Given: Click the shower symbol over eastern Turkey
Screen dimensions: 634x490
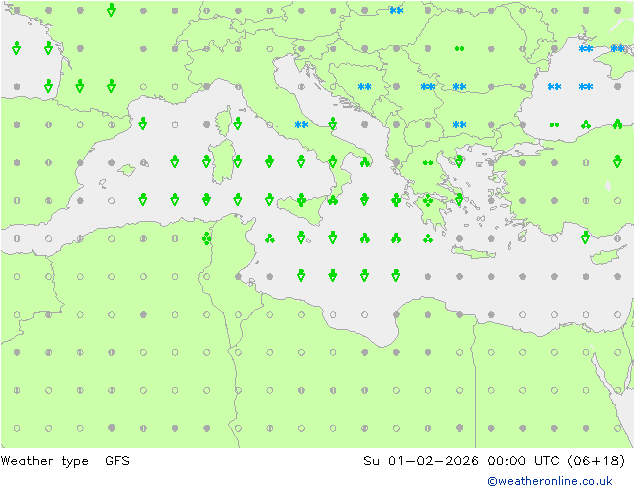Looking at the screenshot, I should click(617, 161).
